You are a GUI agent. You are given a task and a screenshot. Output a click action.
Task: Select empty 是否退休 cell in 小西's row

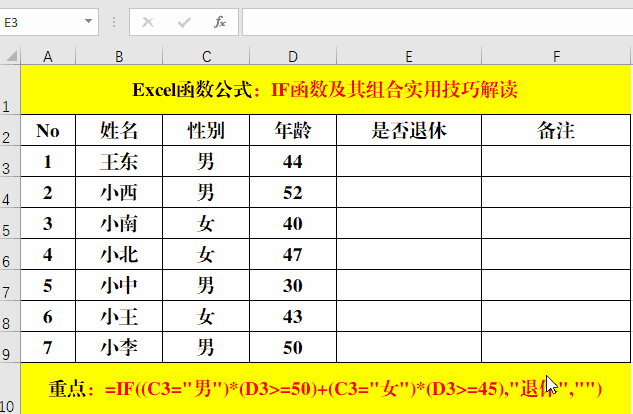409,192
